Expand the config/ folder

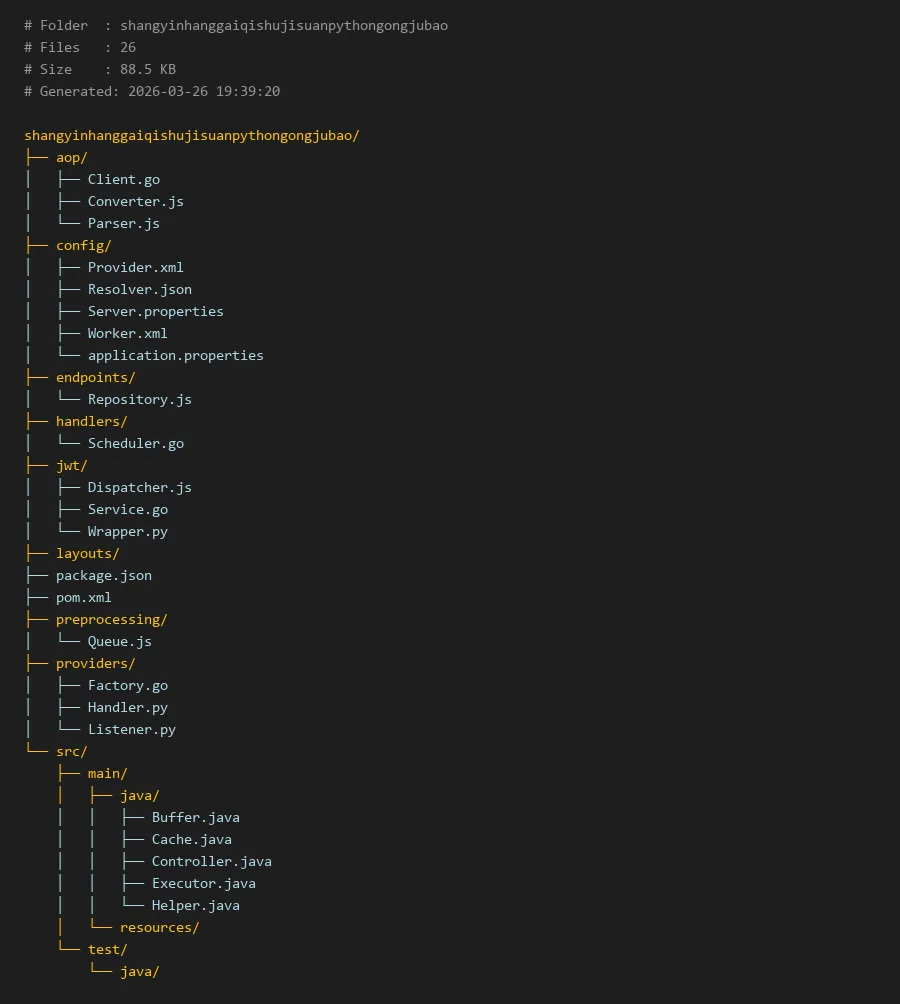tap(84, 245)
